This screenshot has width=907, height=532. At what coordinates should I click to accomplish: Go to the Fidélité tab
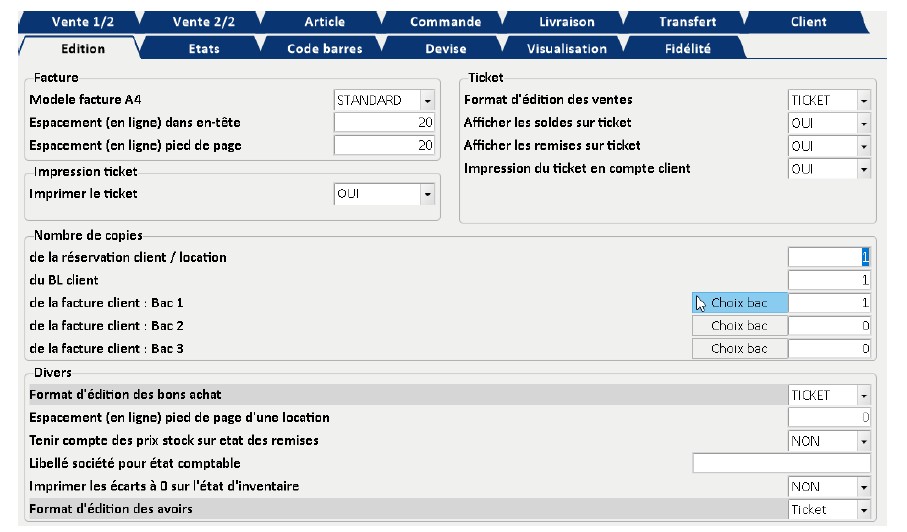click(687, 48)
